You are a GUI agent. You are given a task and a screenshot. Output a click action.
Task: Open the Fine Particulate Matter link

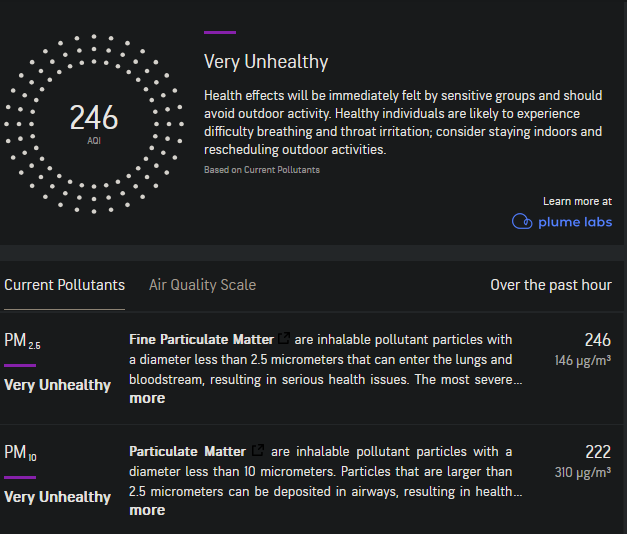click(201, 340)
